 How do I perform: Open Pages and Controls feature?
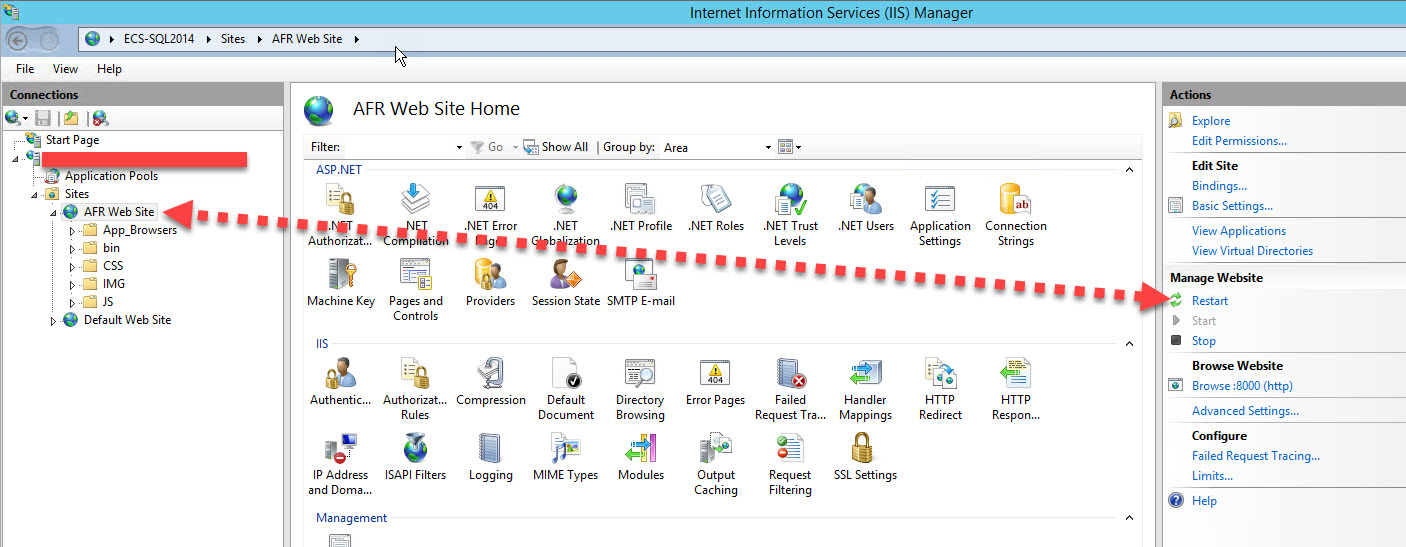point(415,289)
